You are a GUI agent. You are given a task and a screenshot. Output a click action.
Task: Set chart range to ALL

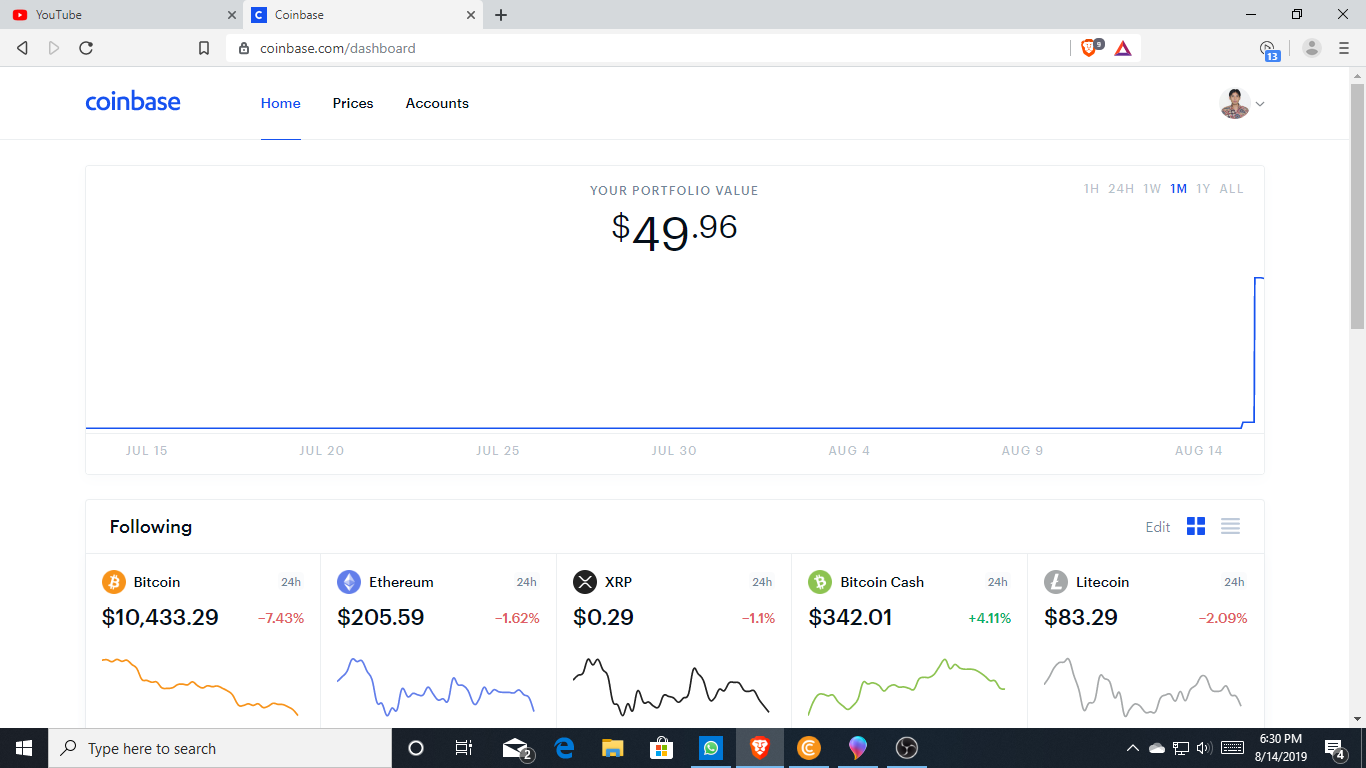point(1231,189)
